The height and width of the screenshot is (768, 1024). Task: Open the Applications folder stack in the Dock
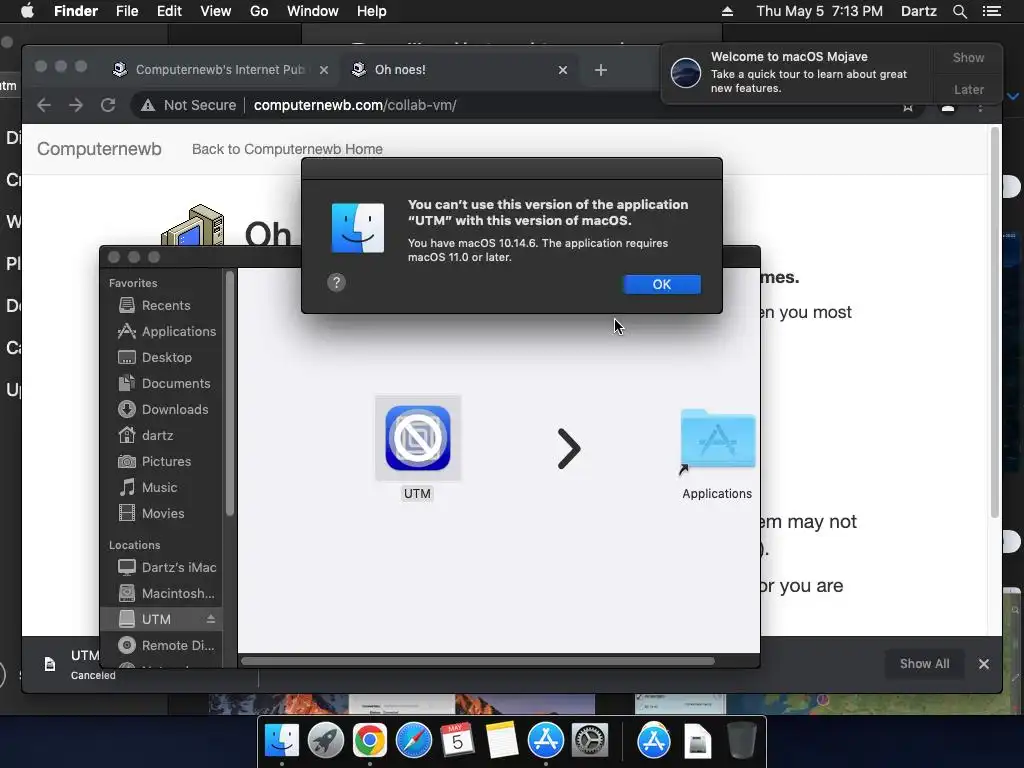(654, 741)
